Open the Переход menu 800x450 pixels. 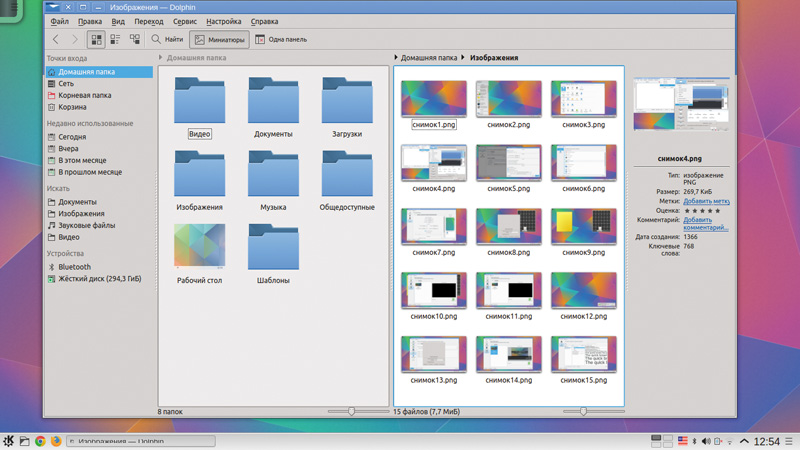[148, 21]
